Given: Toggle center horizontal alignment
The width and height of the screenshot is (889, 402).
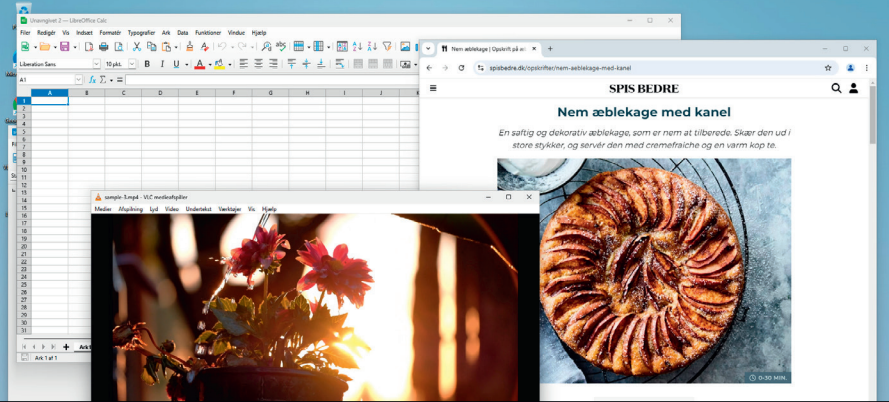Looking at the screenshot, I should coord(258,64).
